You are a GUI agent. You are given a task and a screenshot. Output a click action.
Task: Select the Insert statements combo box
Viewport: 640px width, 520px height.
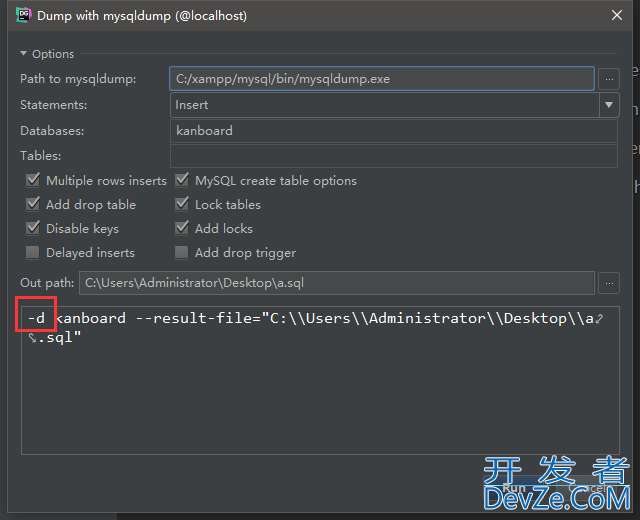(394, 105)
